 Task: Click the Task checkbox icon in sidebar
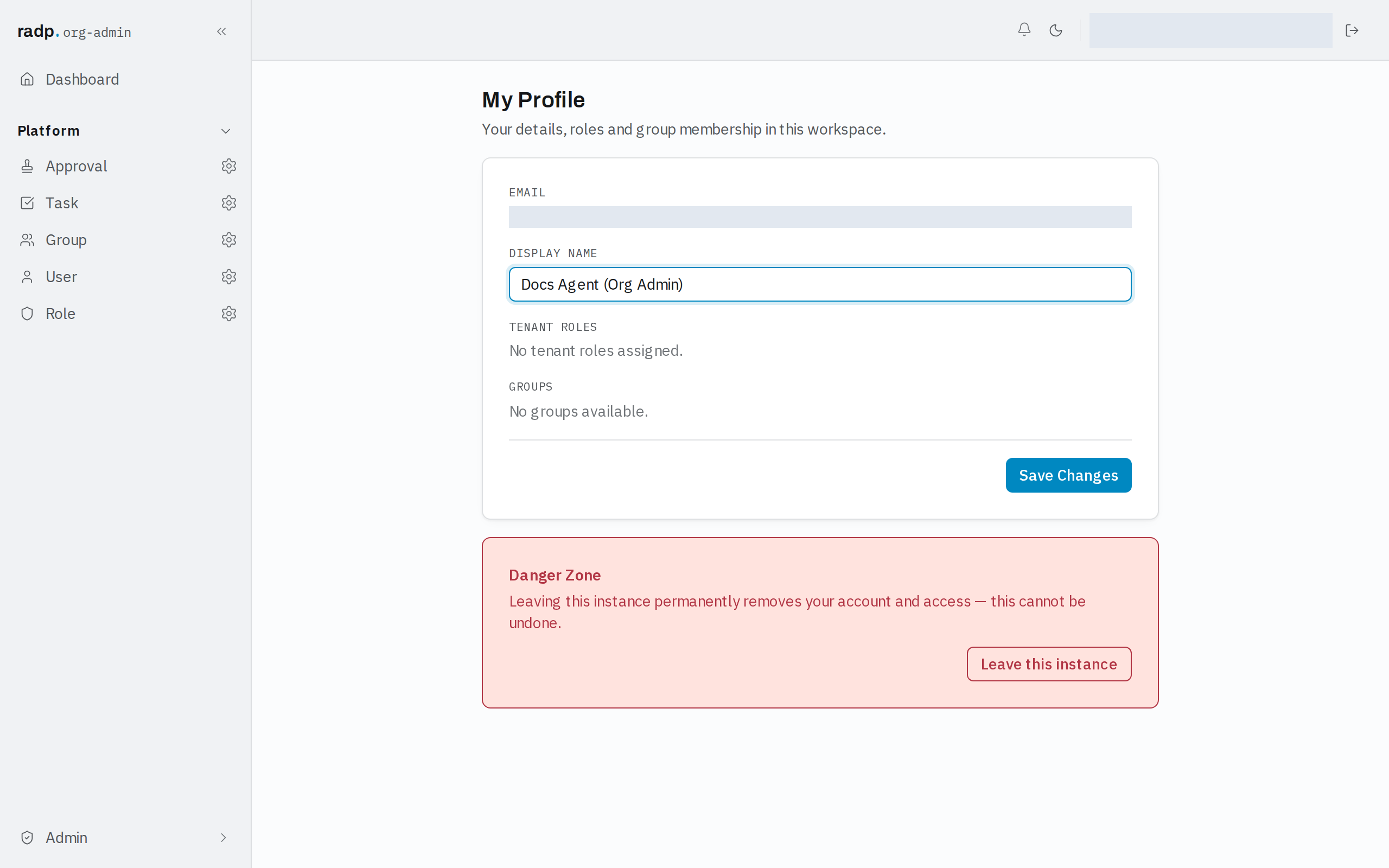point(27,203)
